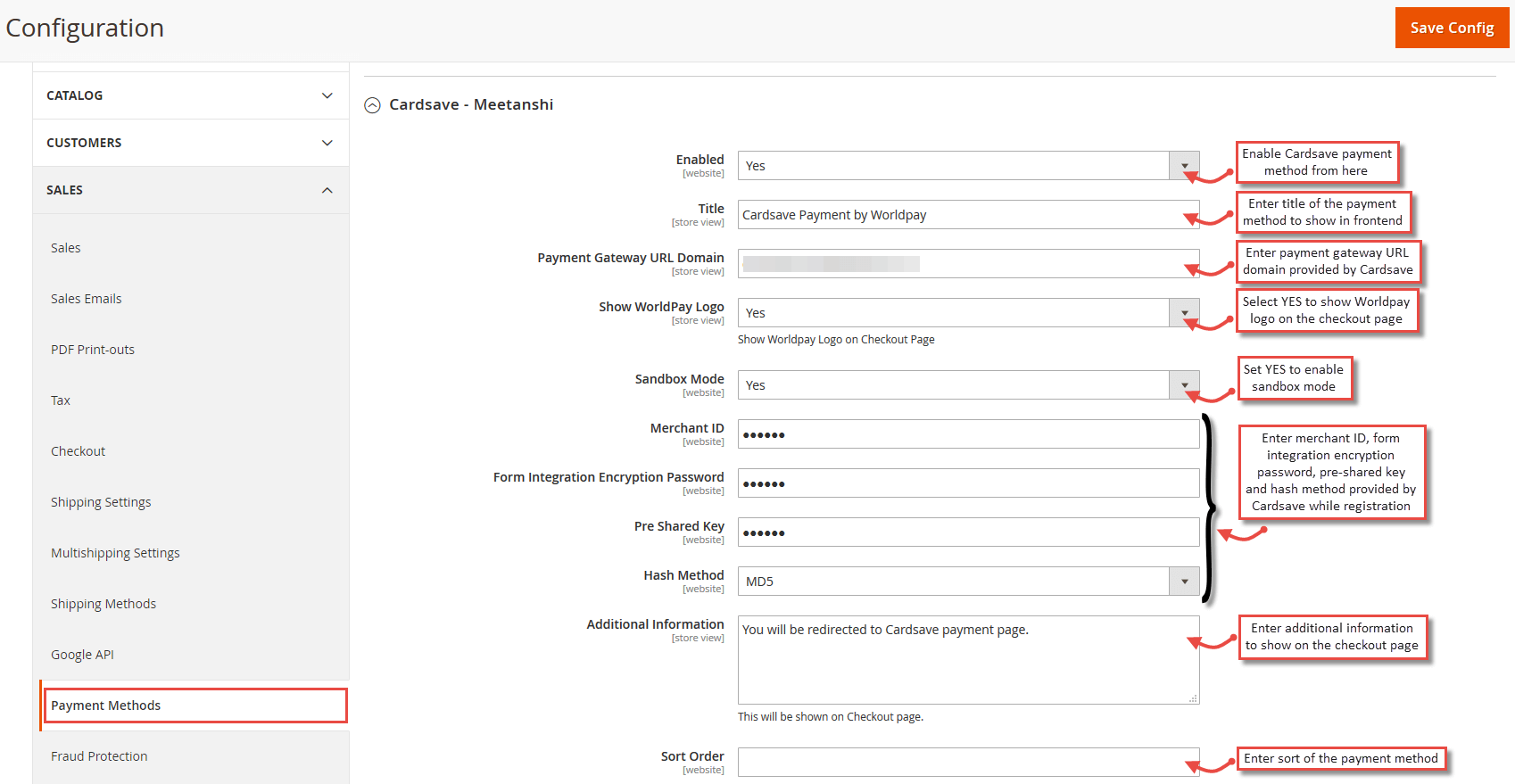Click the CATALOG section label
The height and width of the screenshot is (784, 1515).
[75, 95]
